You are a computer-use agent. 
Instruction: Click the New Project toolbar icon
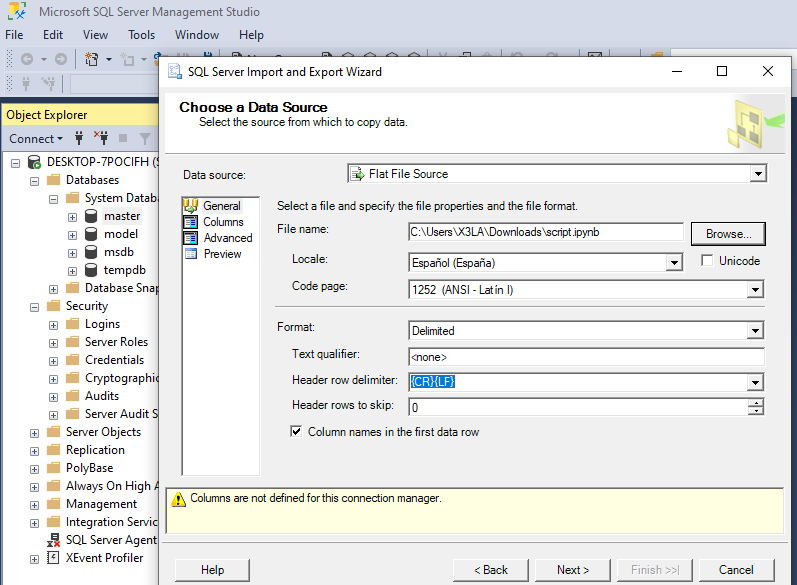[92, 60]
